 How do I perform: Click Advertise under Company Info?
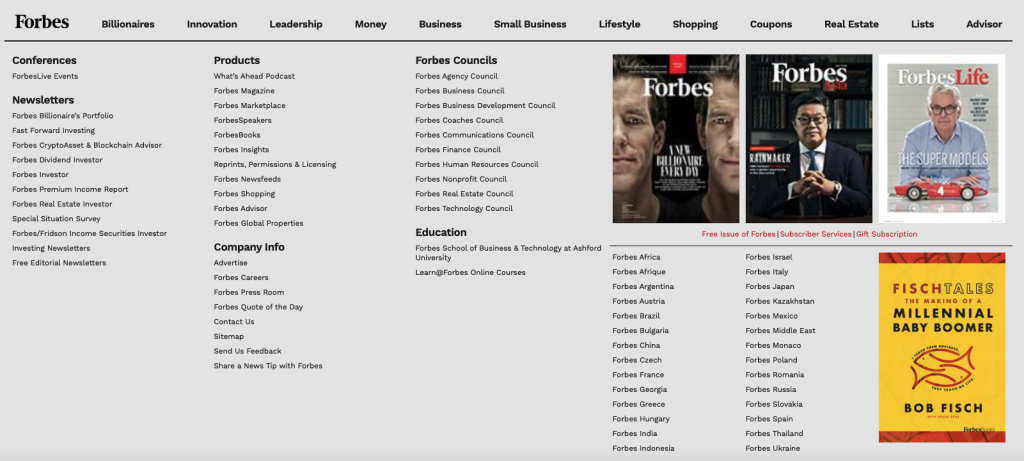pyautogui.click(x=231, y=262)
